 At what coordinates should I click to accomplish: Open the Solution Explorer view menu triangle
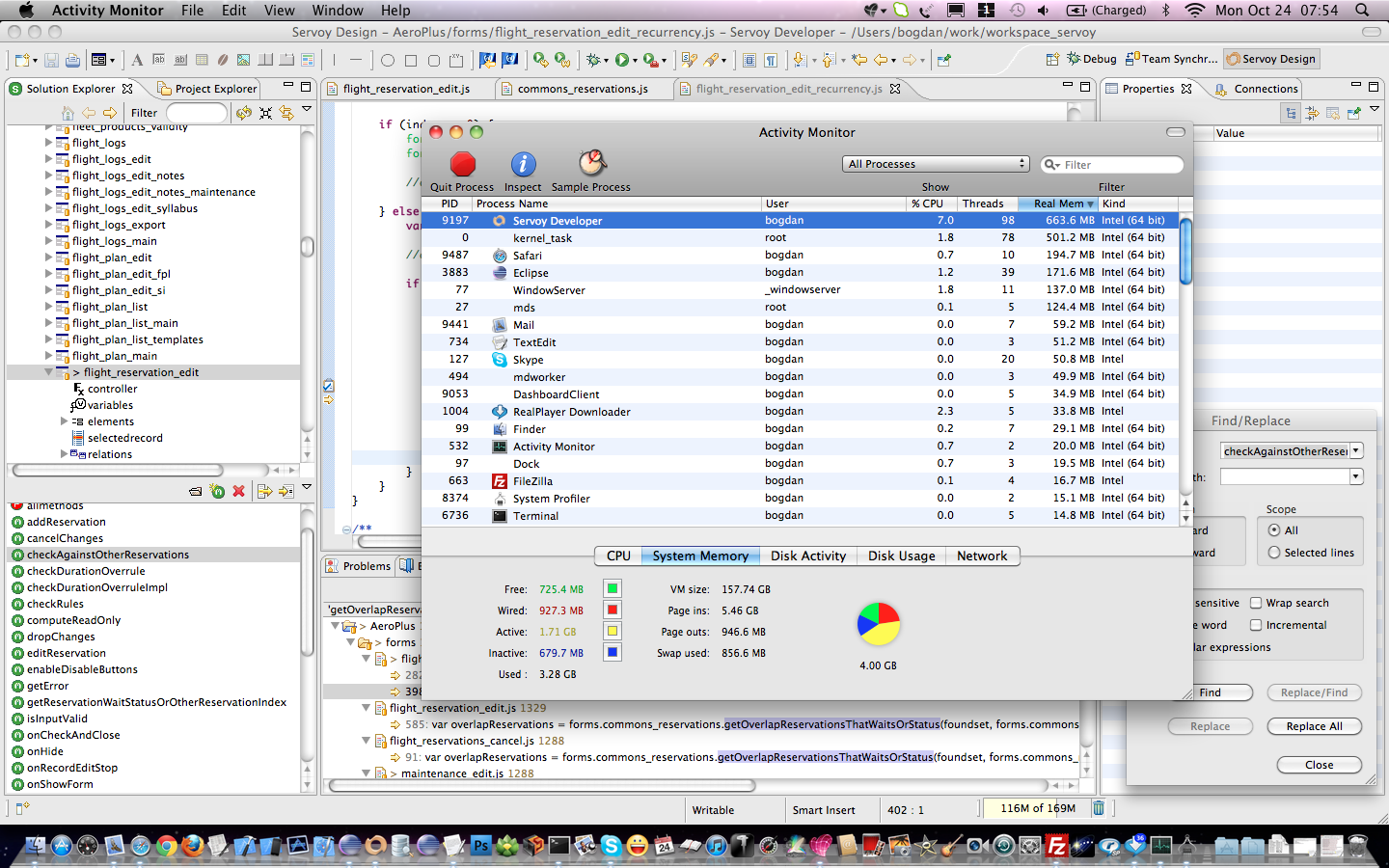click(307, 109)
